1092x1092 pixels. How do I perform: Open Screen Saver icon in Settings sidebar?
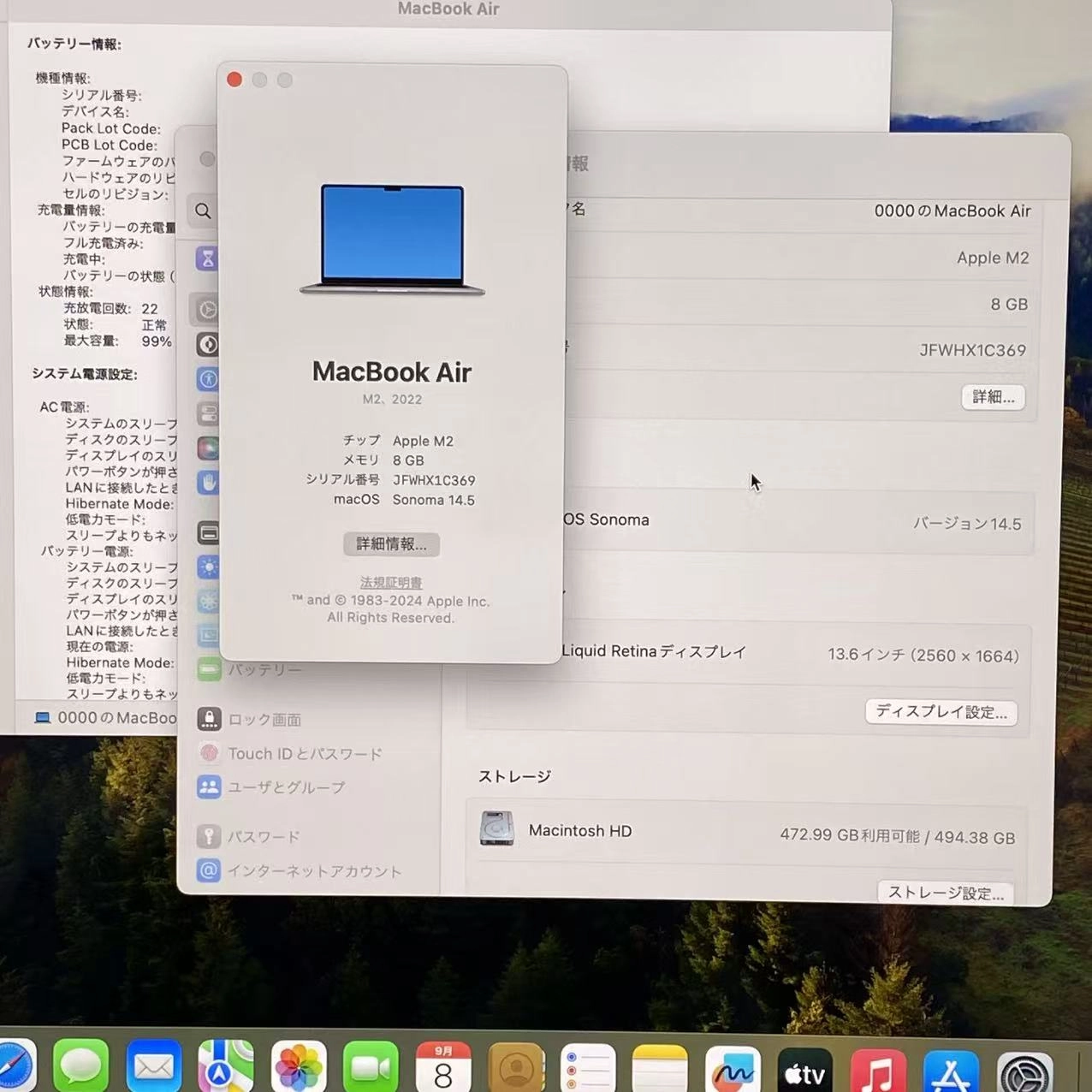208,635
